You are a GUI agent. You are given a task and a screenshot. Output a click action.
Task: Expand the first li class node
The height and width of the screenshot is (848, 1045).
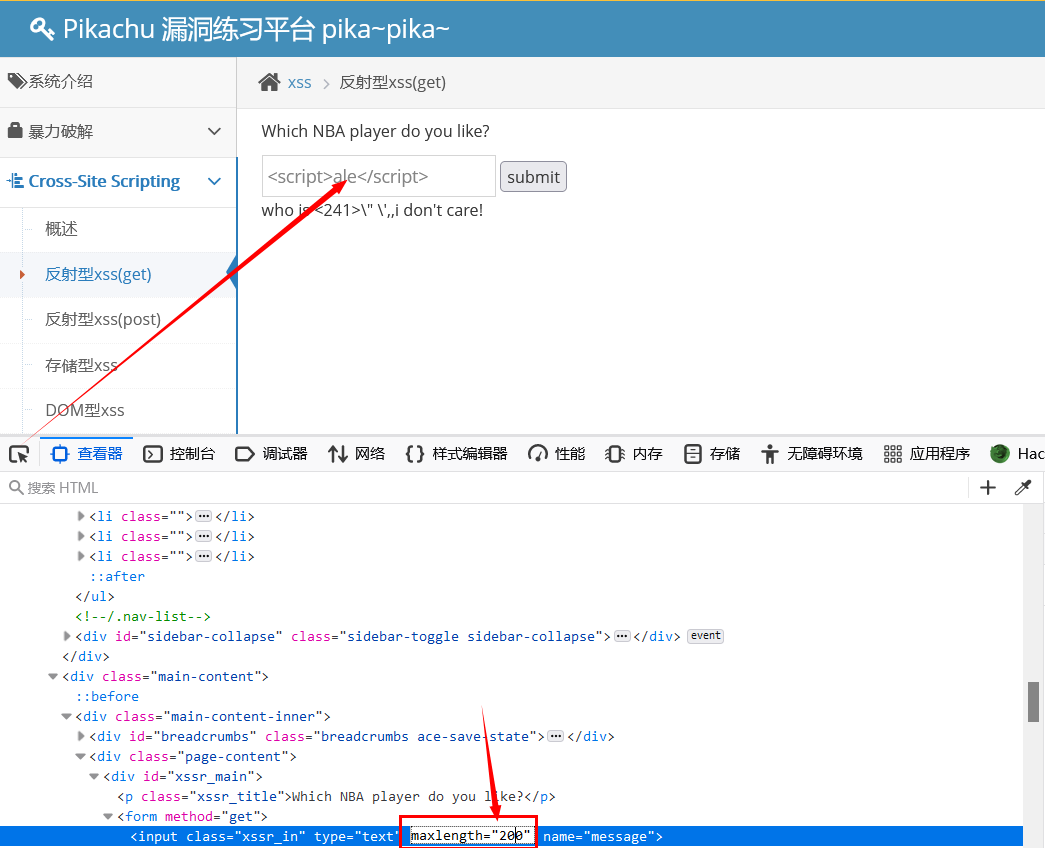[81, 516]
